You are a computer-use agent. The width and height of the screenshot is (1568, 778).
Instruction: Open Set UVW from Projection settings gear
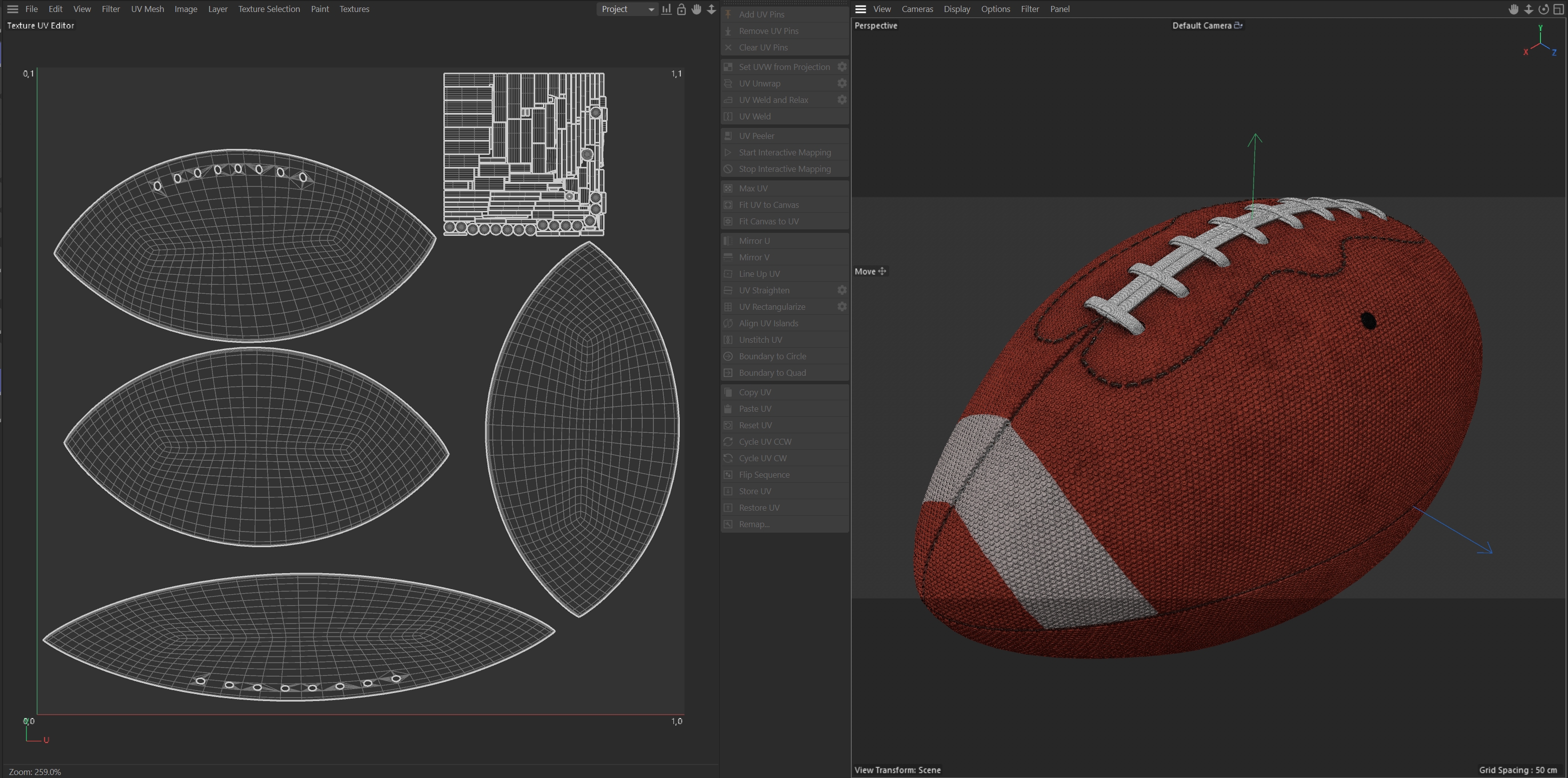coord(842,67)
